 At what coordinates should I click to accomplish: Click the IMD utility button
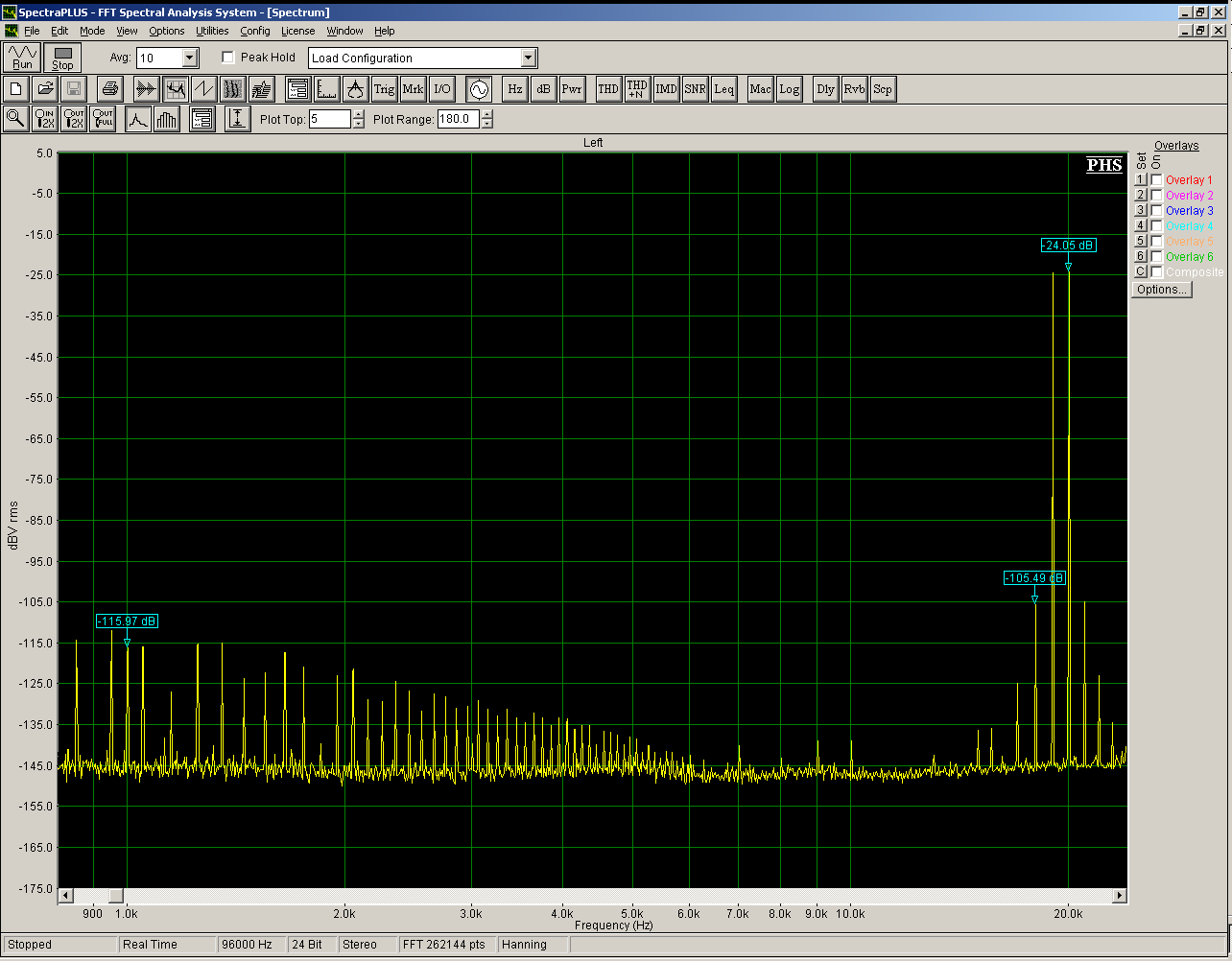coord(666,89)
